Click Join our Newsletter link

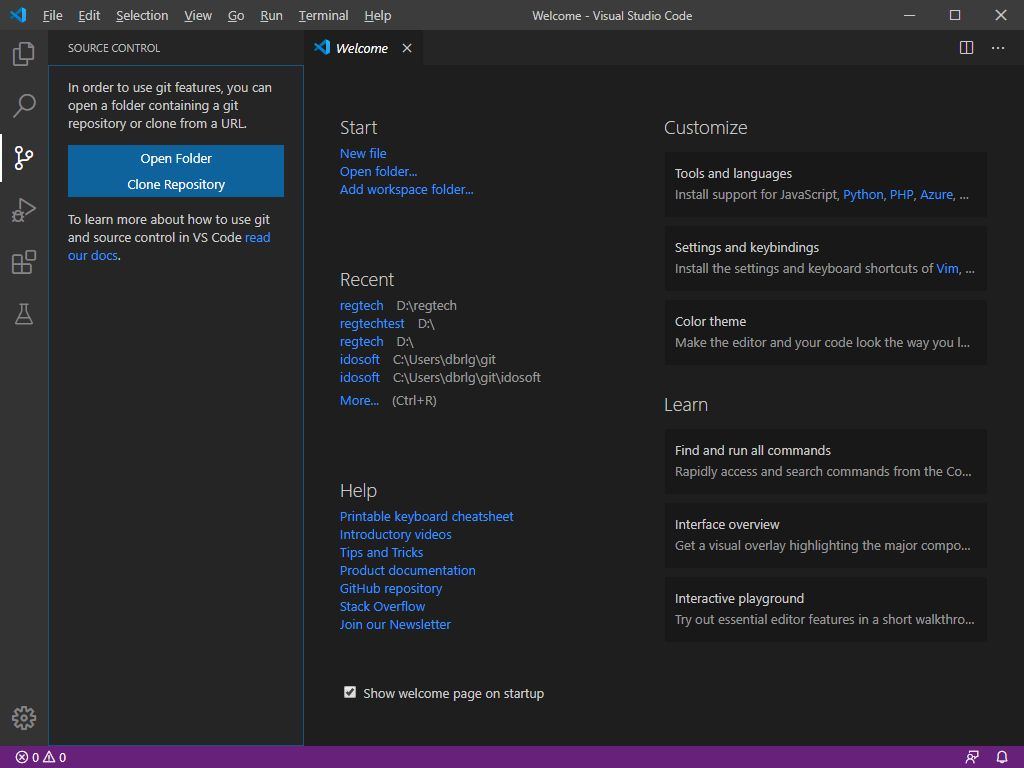tap(395, 624)
